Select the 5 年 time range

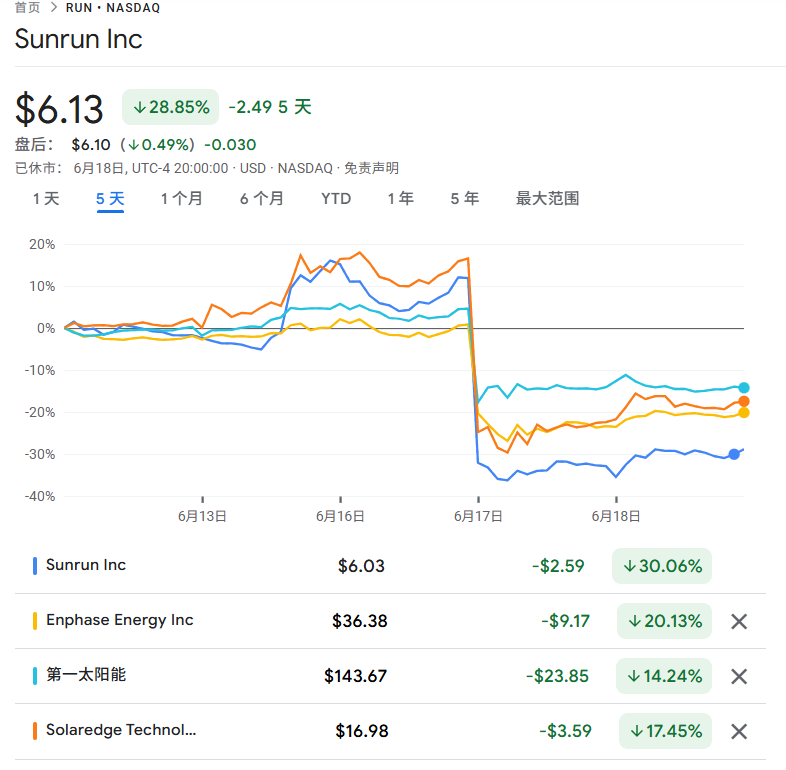click(464, 199)
